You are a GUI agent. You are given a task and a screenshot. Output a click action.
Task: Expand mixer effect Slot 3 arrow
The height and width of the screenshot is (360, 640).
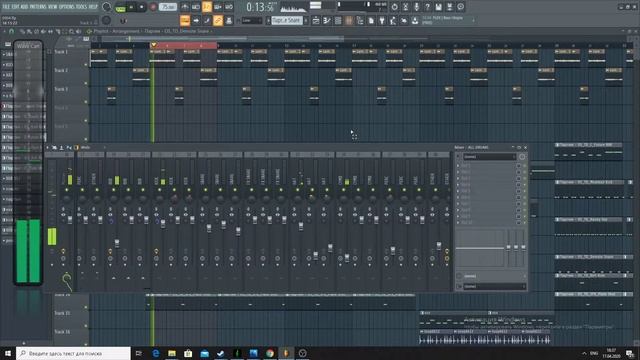458,178
